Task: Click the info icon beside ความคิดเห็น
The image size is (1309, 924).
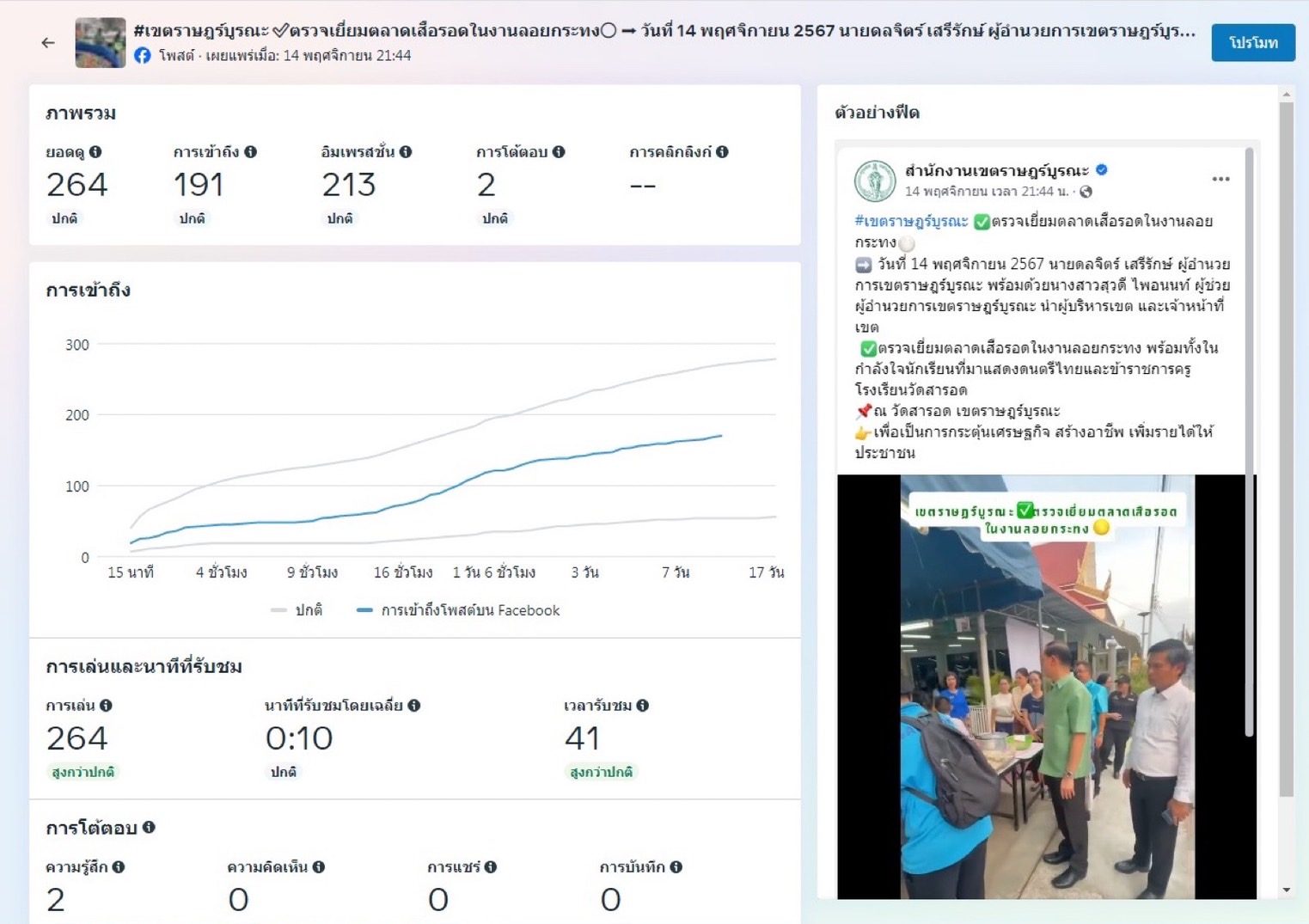Action: 319,867
